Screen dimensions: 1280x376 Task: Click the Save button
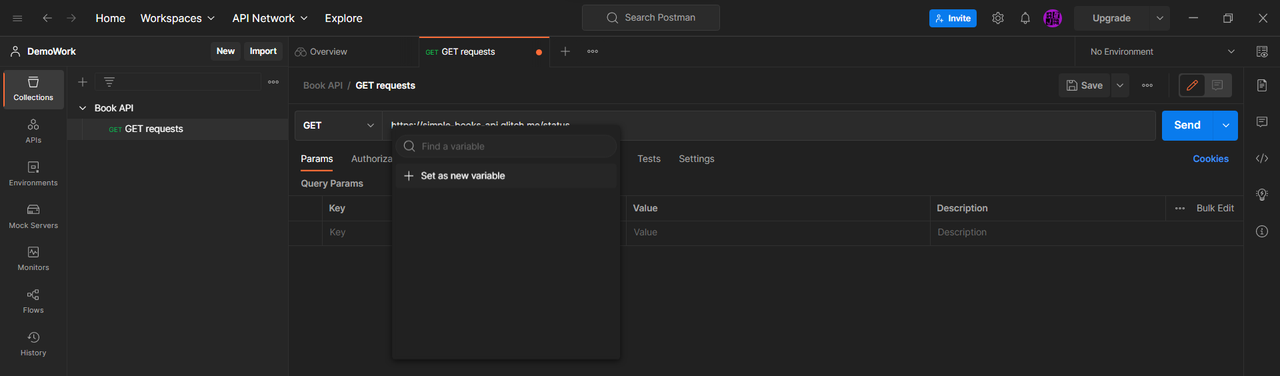[x=1085, y=85]
